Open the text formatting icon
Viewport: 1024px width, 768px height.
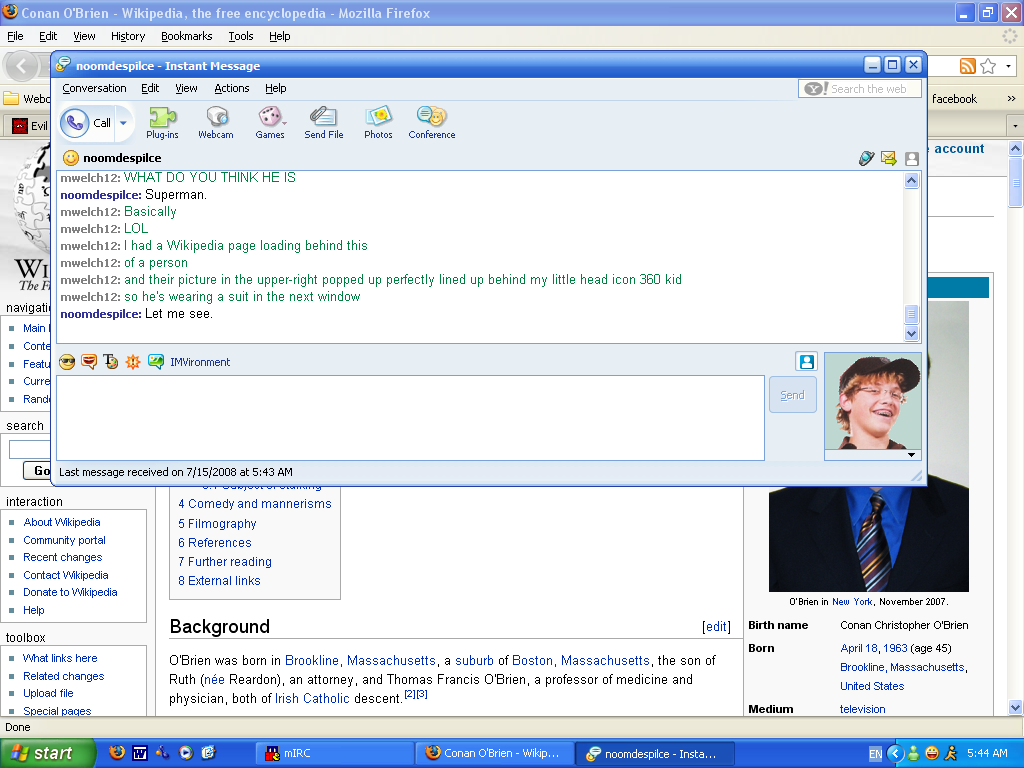click(110, 361)
